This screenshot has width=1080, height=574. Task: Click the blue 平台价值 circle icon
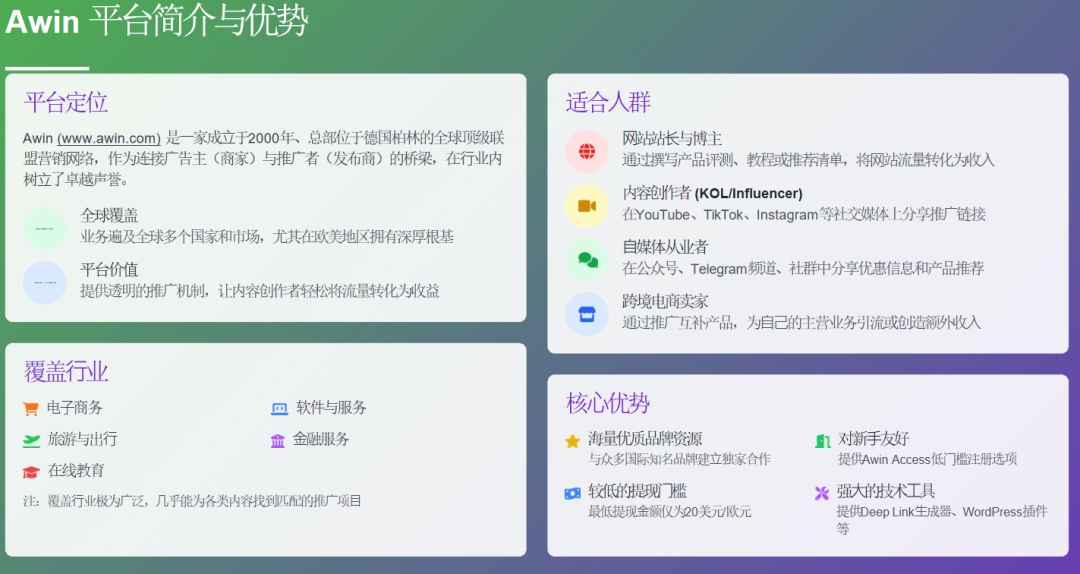coord(44,283)
